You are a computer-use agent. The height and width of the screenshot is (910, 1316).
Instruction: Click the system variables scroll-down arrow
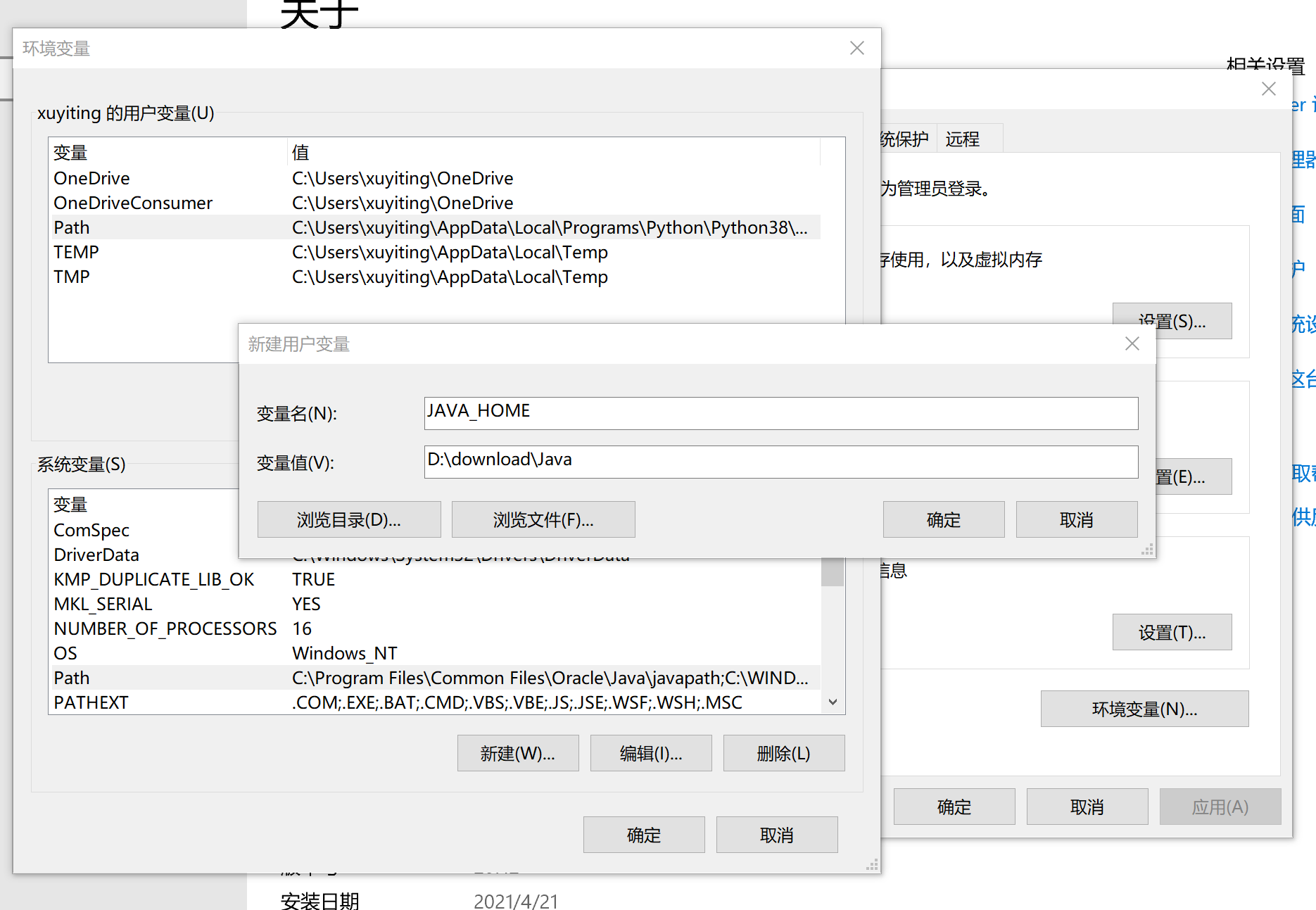tap(833, 702)
